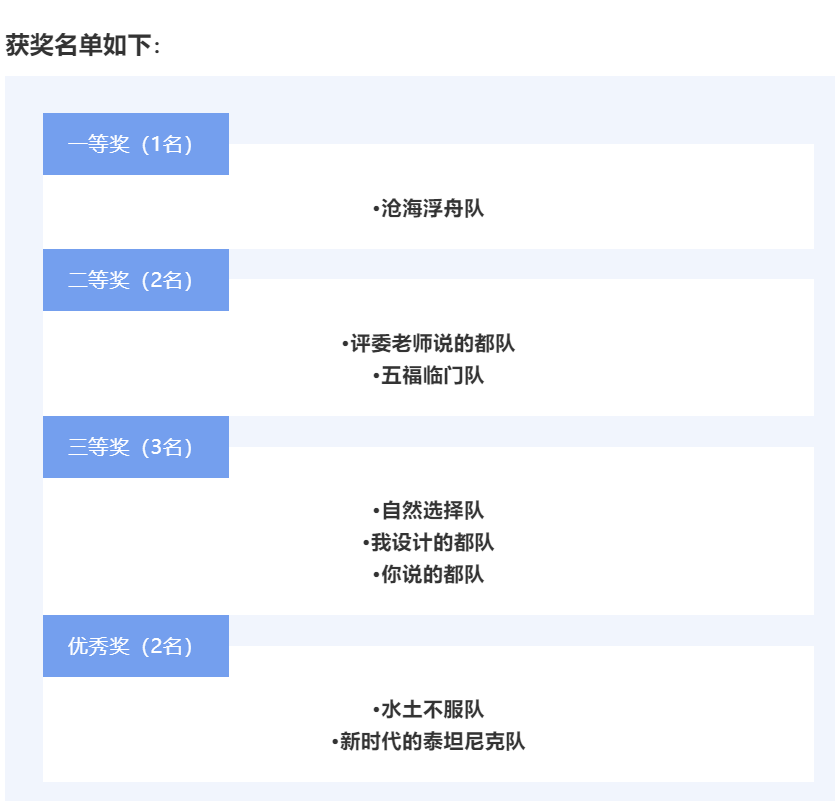835x803 pixels.
Task: Click the team name 沧海浮舟队
Action: point(433,209)
